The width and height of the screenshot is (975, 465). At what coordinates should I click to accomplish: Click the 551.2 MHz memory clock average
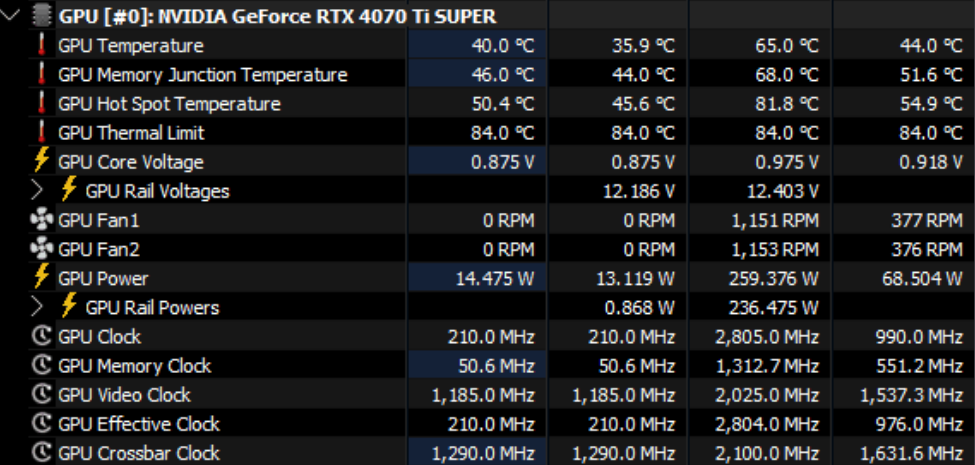(919, 366)
